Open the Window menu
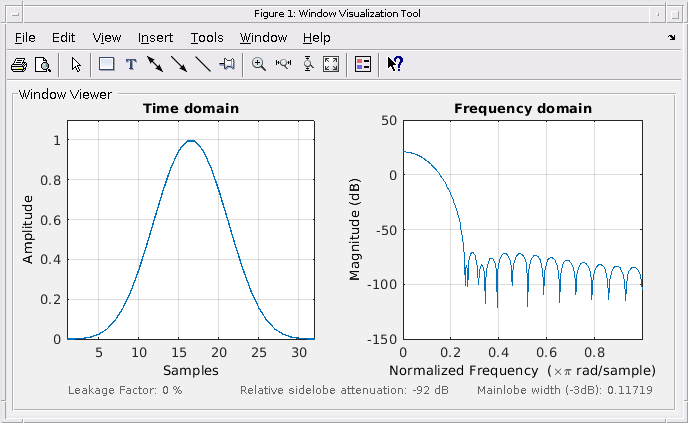 [263, 38]
